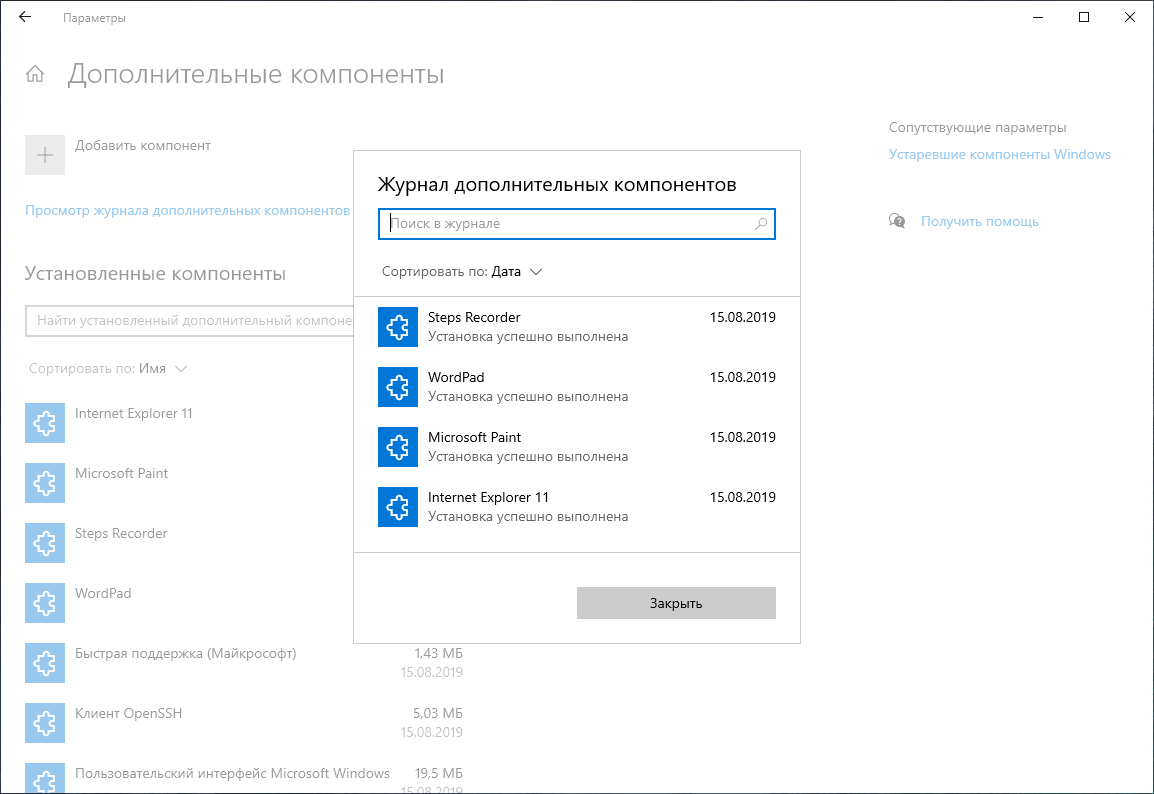Viewport: 1154px width, 794px height.
Task: Click the Steps Recorder icon in journal
Action: (x=397, y=327)
